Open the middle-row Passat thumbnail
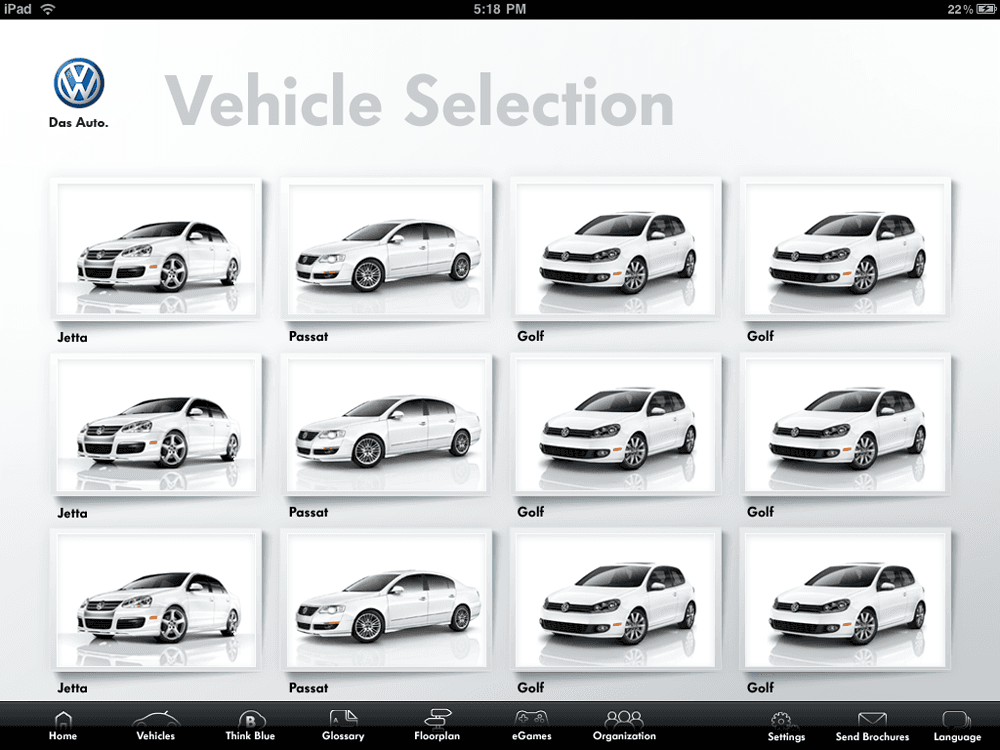Screen dimensions: 1000x750 [386, 425]
